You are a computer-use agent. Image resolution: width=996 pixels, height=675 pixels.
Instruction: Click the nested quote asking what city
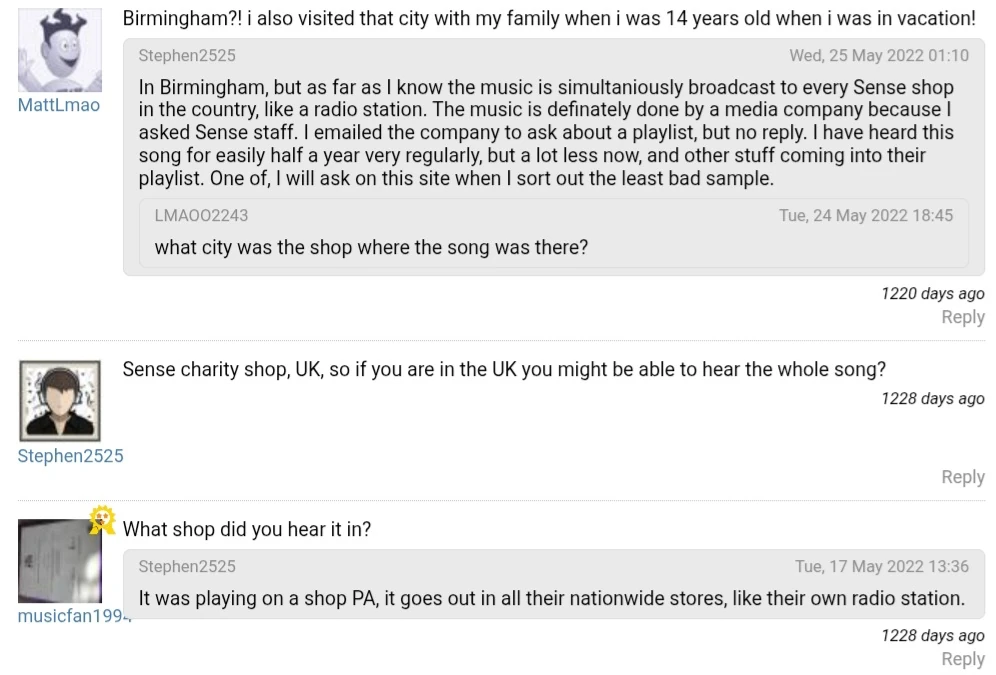click(371, 247)
